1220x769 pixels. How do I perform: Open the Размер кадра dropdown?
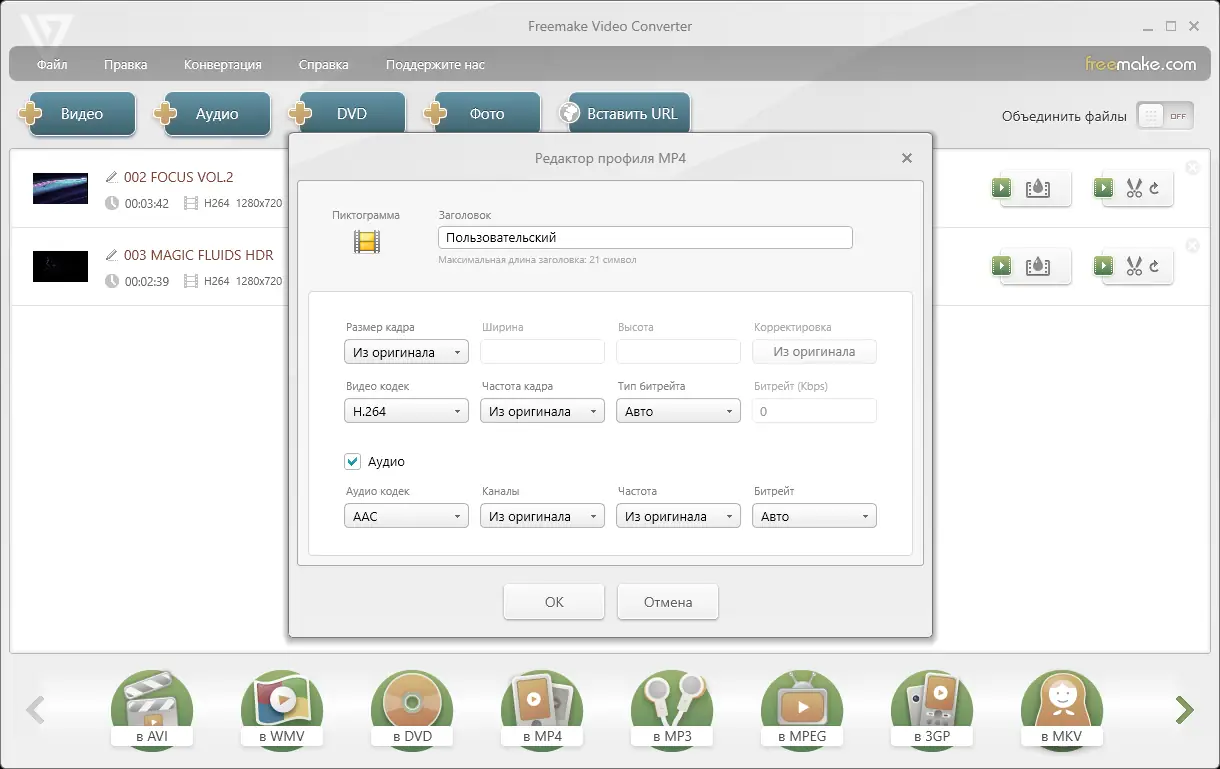(406, 352)
